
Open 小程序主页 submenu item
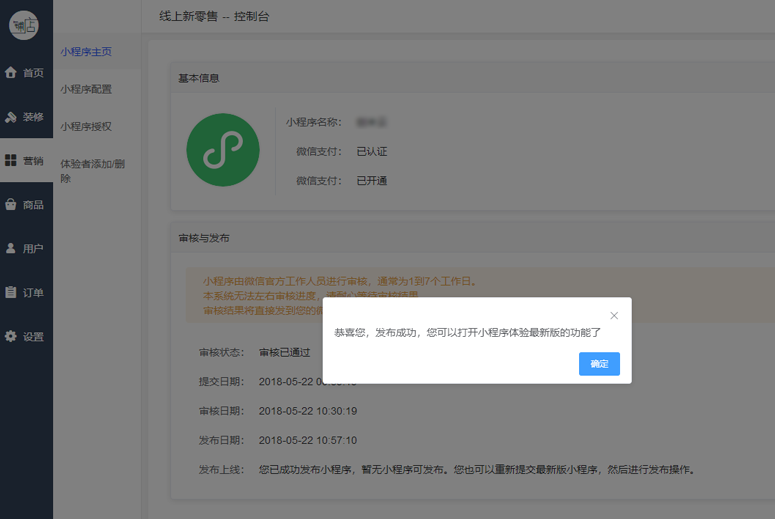86,51
